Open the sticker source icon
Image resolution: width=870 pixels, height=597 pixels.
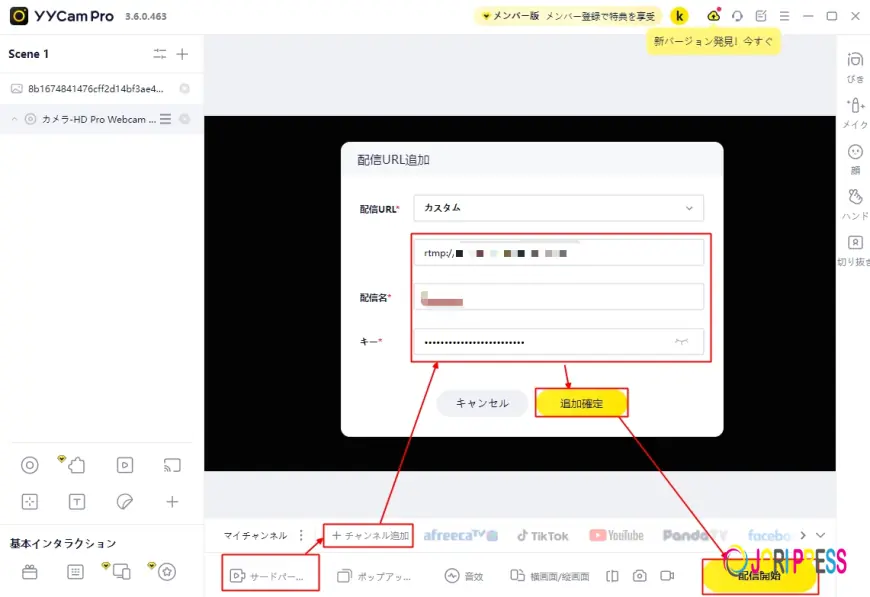coord(125,501)
